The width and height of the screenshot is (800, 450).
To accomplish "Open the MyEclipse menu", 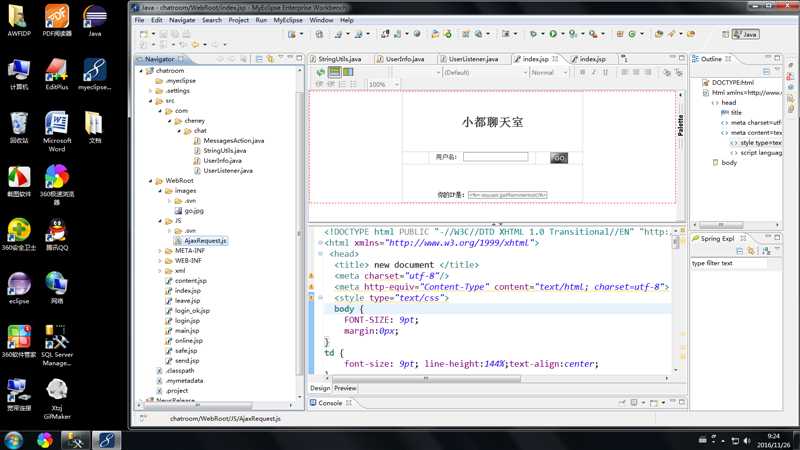I will (x=288, y=20).
